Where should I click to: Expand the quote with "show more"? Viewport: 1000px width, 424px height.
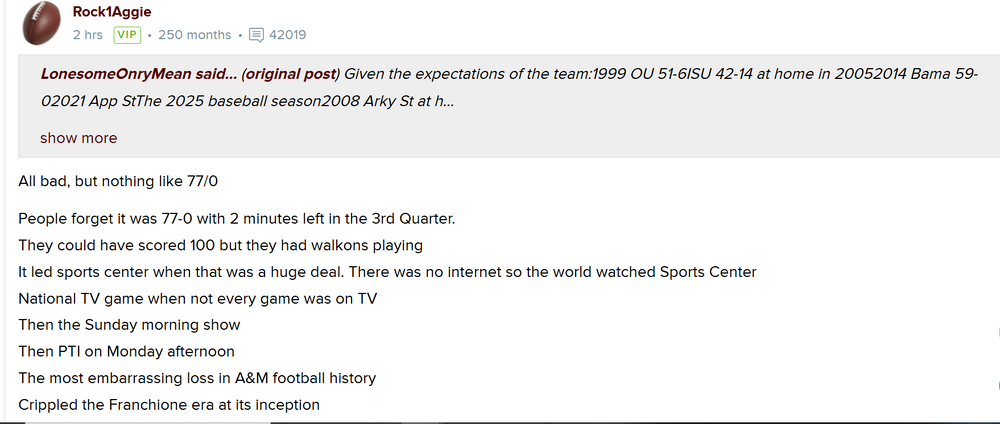point(78,138)
